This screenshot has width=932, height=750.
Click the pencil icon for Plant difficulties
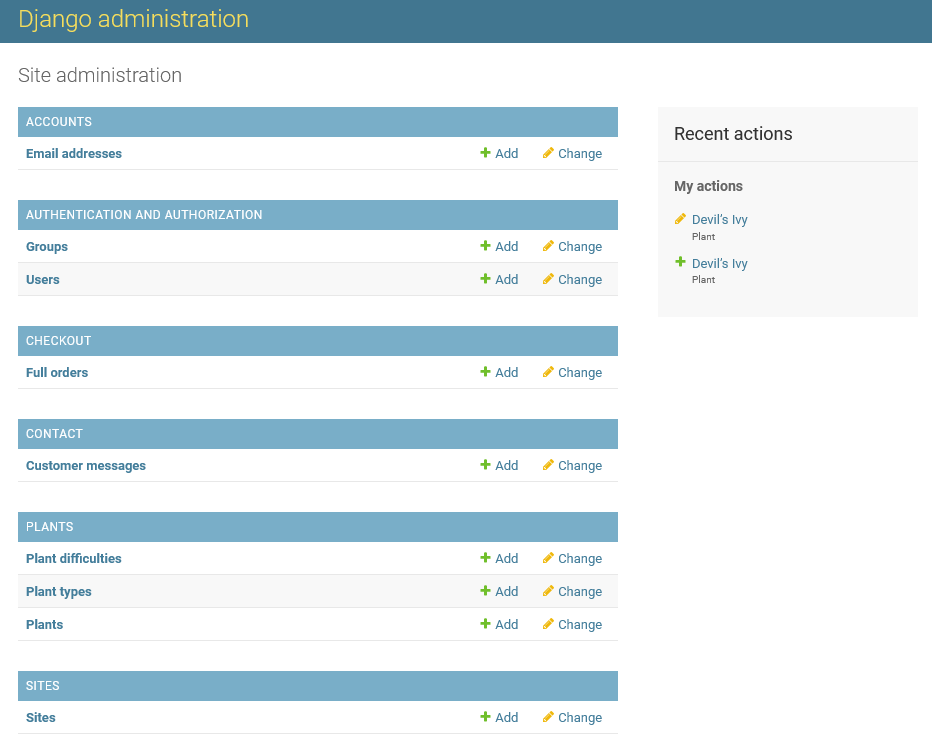coord(548,558)
